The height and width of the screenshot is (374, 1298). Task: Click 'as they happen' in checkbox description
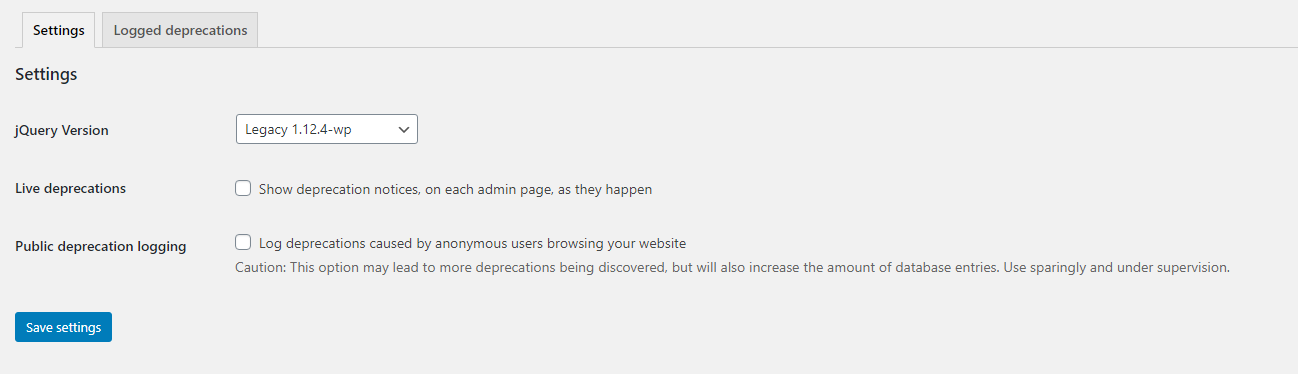605,189
